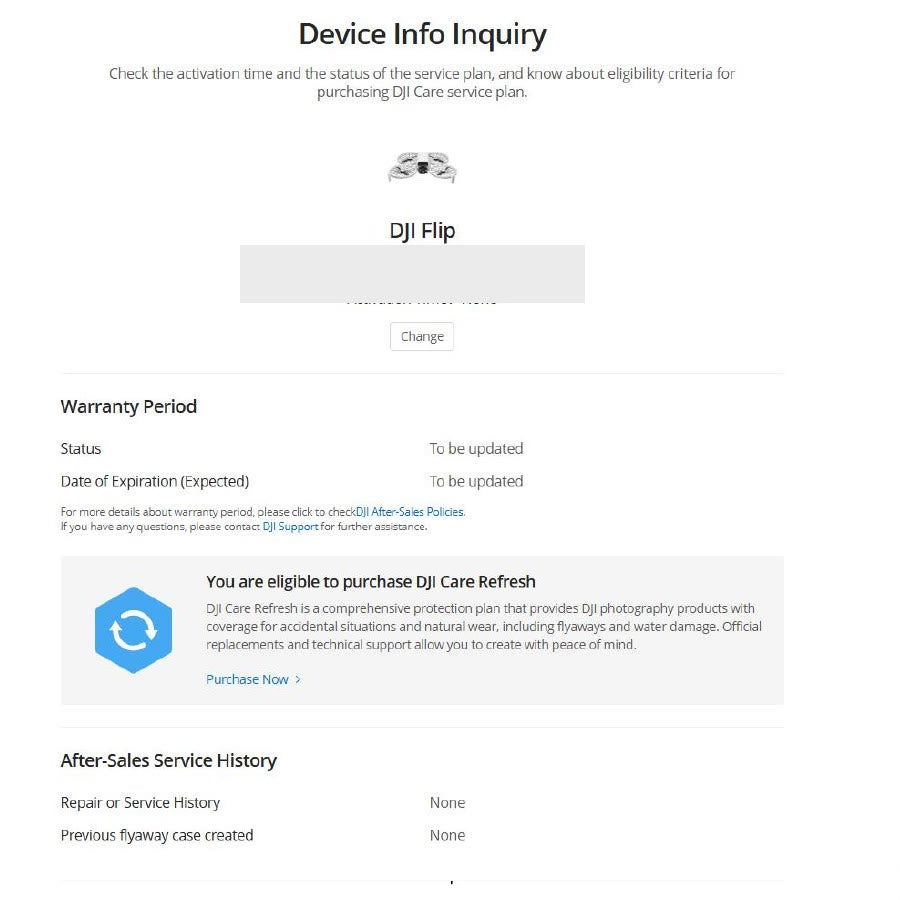Click the blue DJI Care Refresh hexagon icon
The width and height of the screenshot is (900, 900).
coord(133,630)
